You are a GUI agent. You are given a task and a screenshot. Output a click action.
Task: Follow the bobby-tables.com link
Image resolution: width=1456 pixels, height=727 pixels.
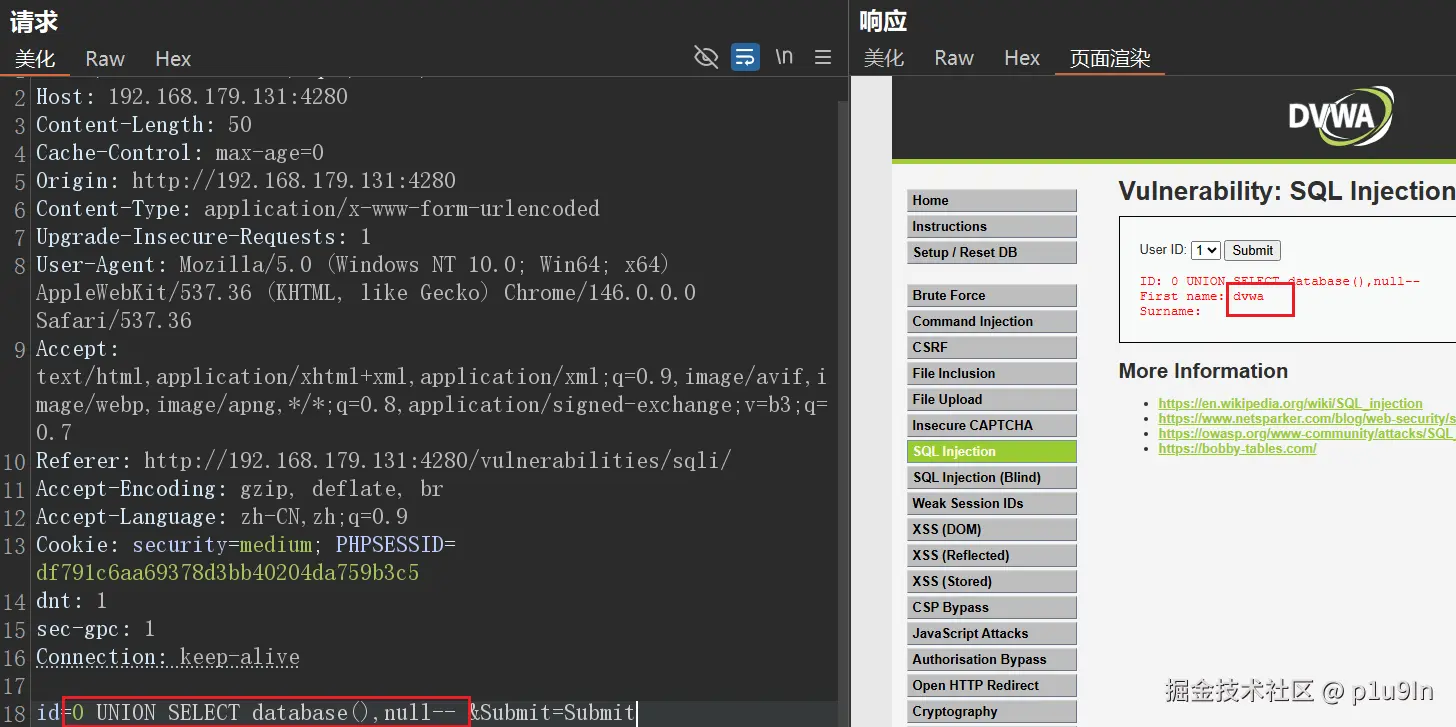pos(1237,449)
